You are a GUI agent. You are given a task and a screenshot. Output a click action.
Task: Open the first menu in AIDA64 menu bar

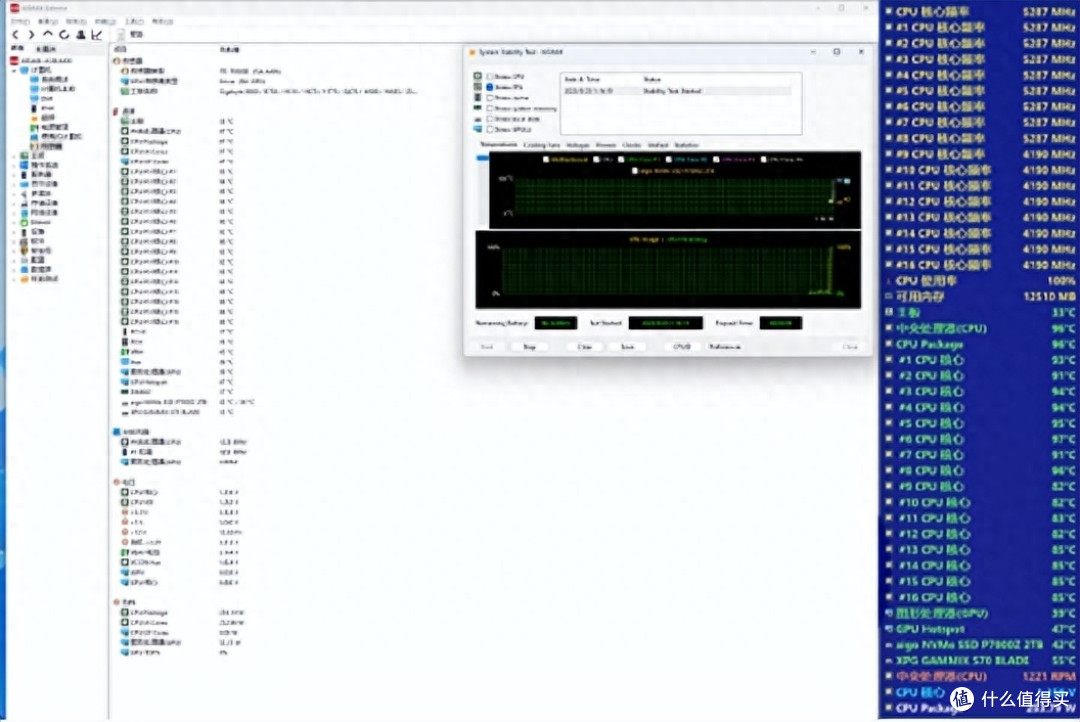pyautogui.click(x=20, y=21)
